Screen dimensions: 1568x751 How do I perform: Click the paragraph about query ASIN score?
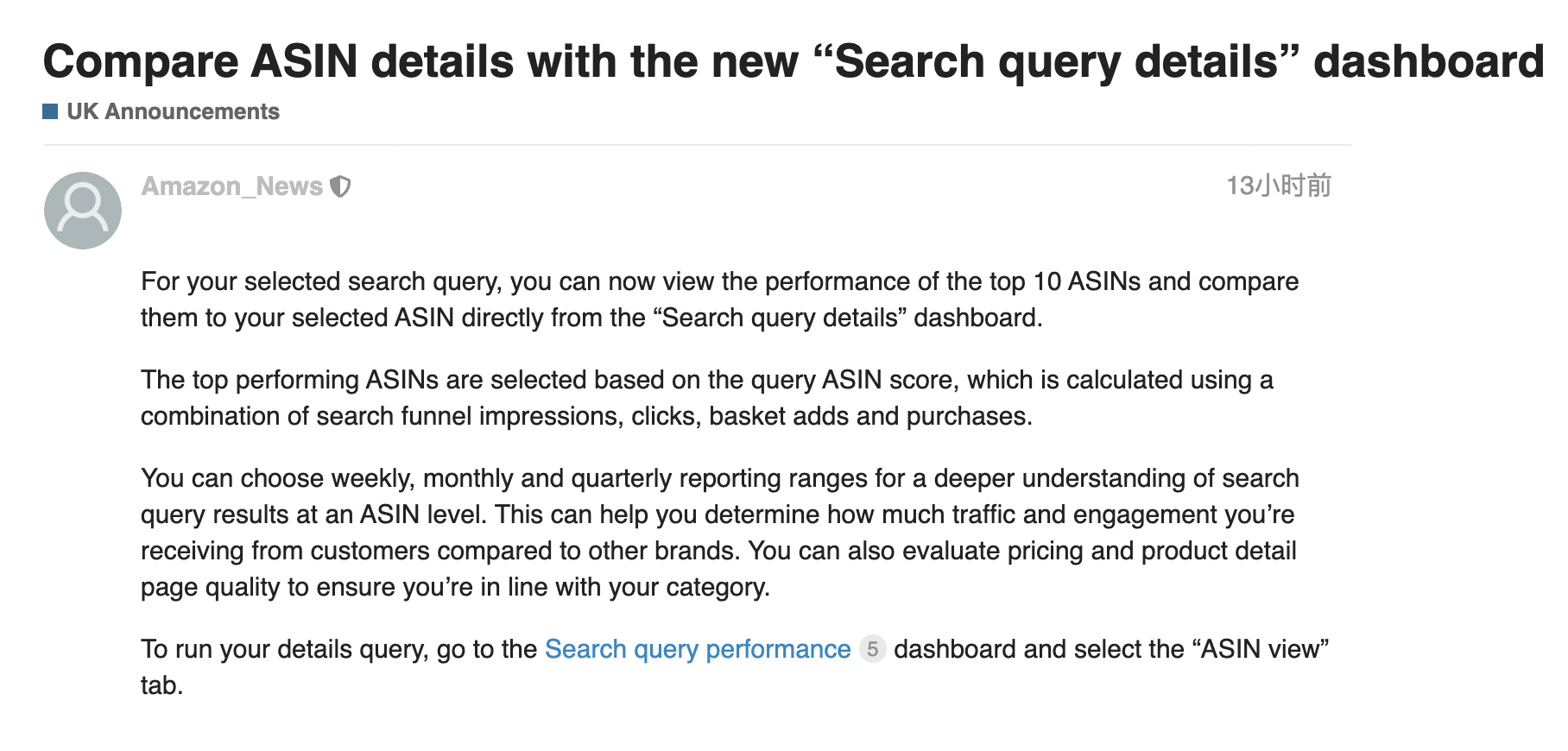[707, 398]
